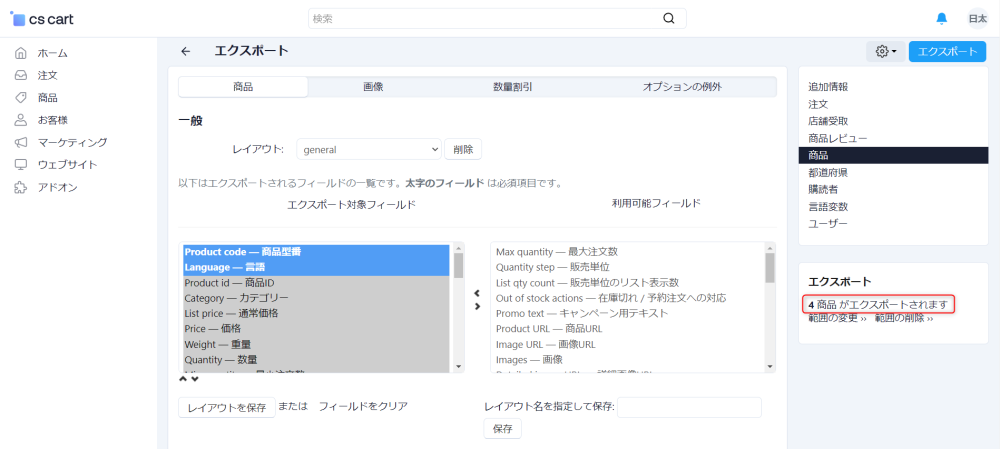Move field to available list with right arrow
The width and height of the screenshot is (1000, 449).
[477, 306]
